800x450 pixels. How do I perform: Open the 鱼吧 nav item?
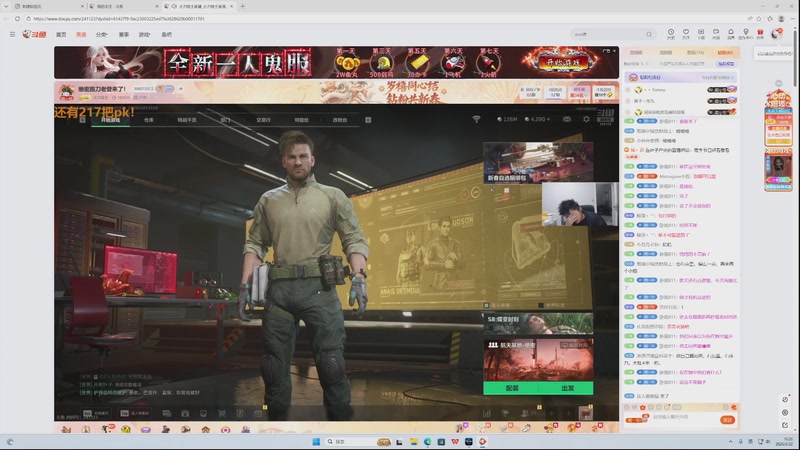click(x=166, y=35)
